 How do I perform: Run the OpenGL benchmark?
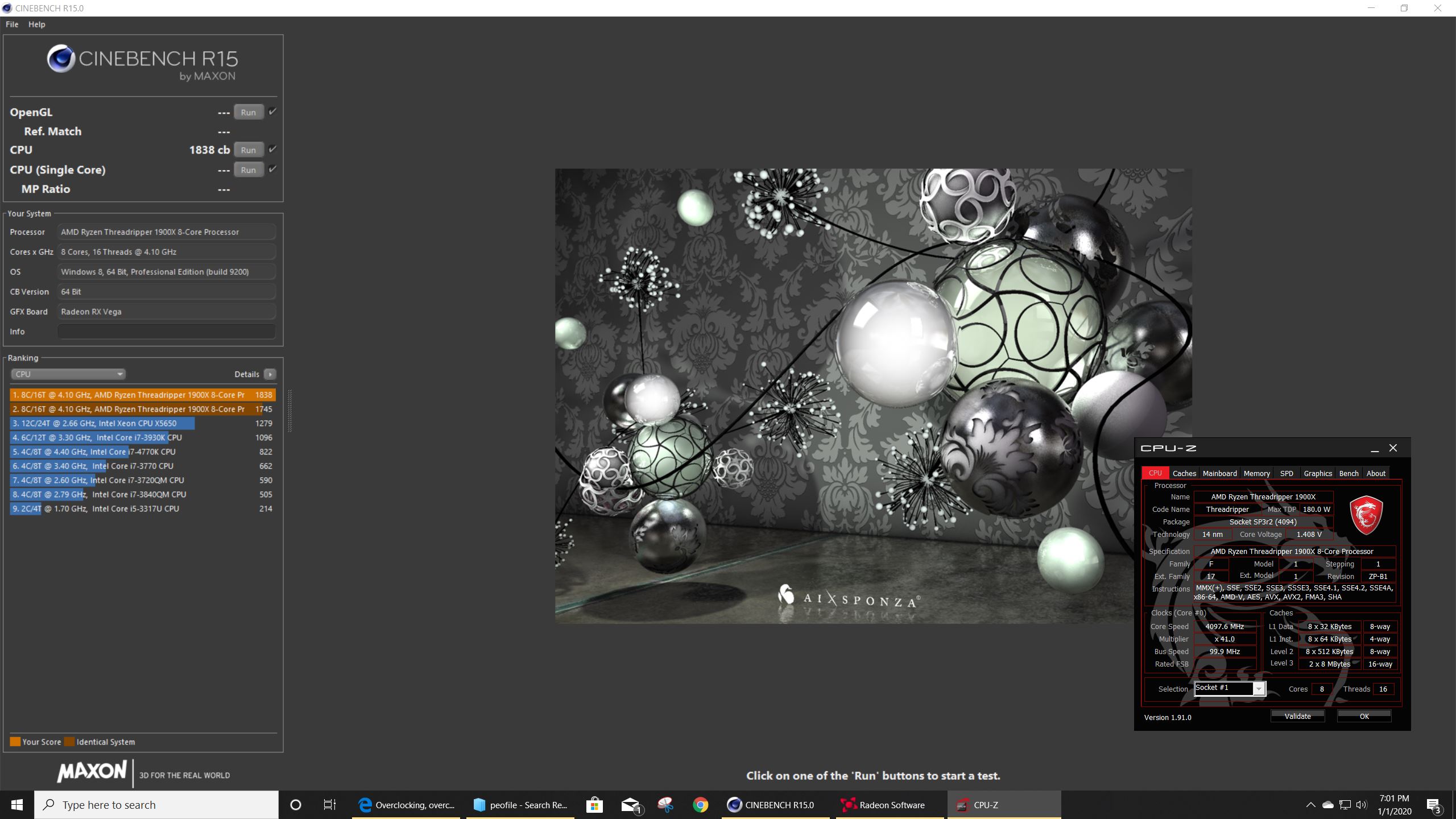tap(249, 112)
